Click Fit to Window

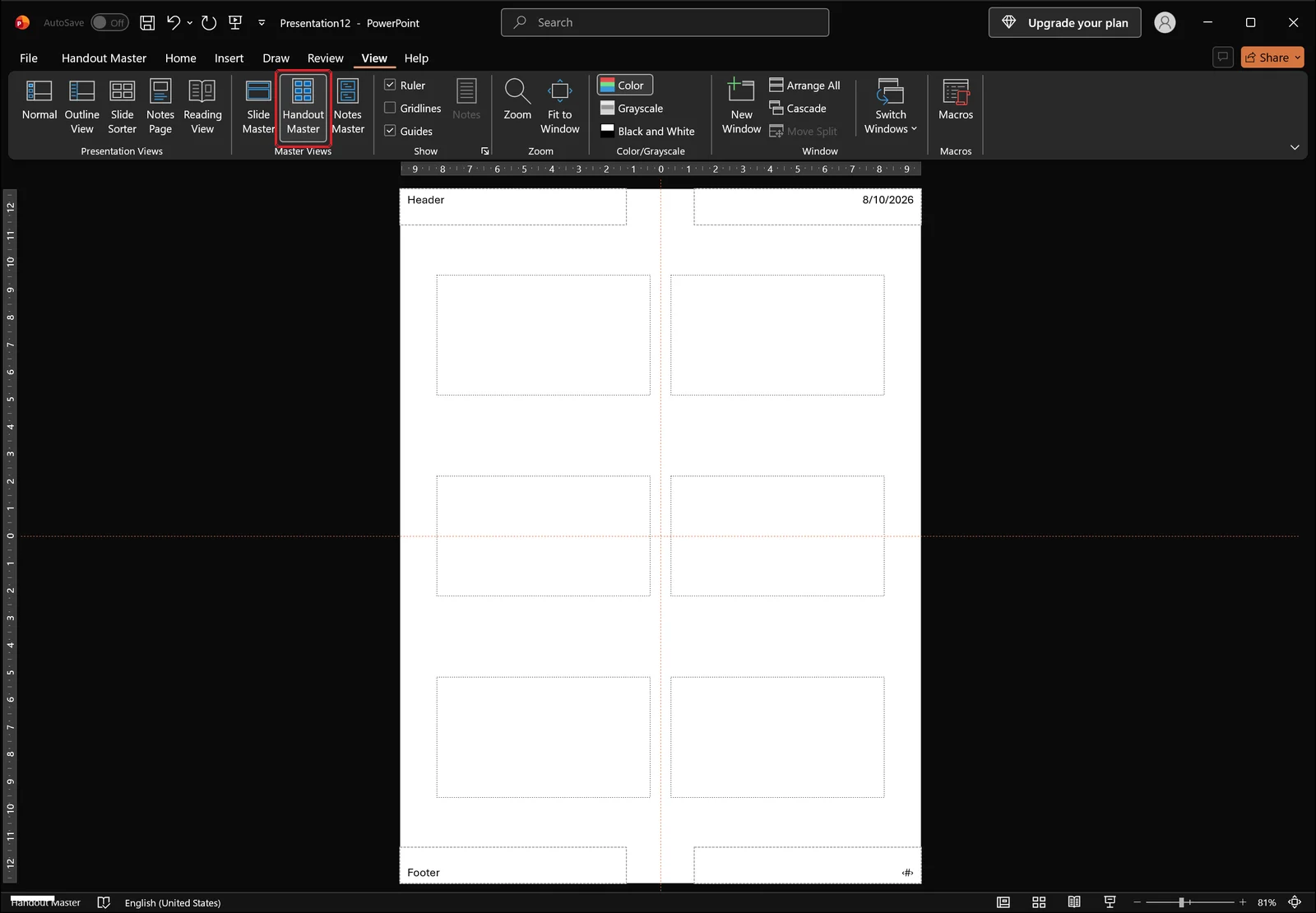coord(559,105)
